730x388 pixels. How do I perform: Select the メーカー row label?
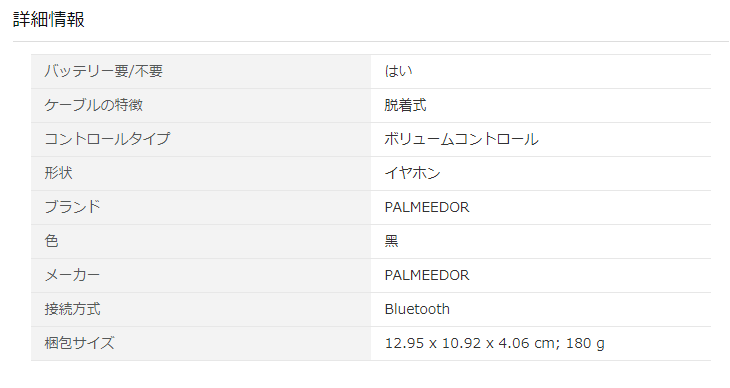[72, 275]
